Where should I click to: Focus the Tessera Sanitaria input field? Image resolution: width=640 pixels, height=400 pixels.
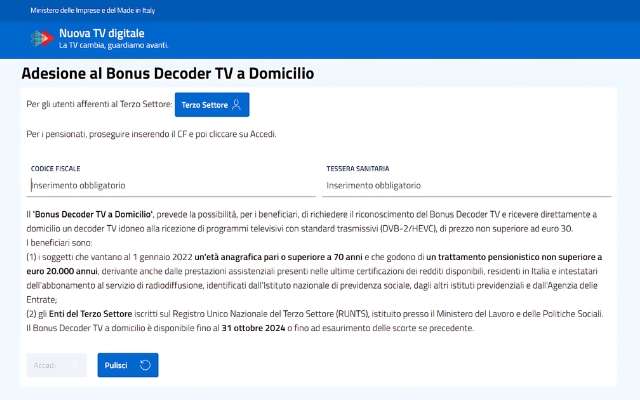coord(467,185)
